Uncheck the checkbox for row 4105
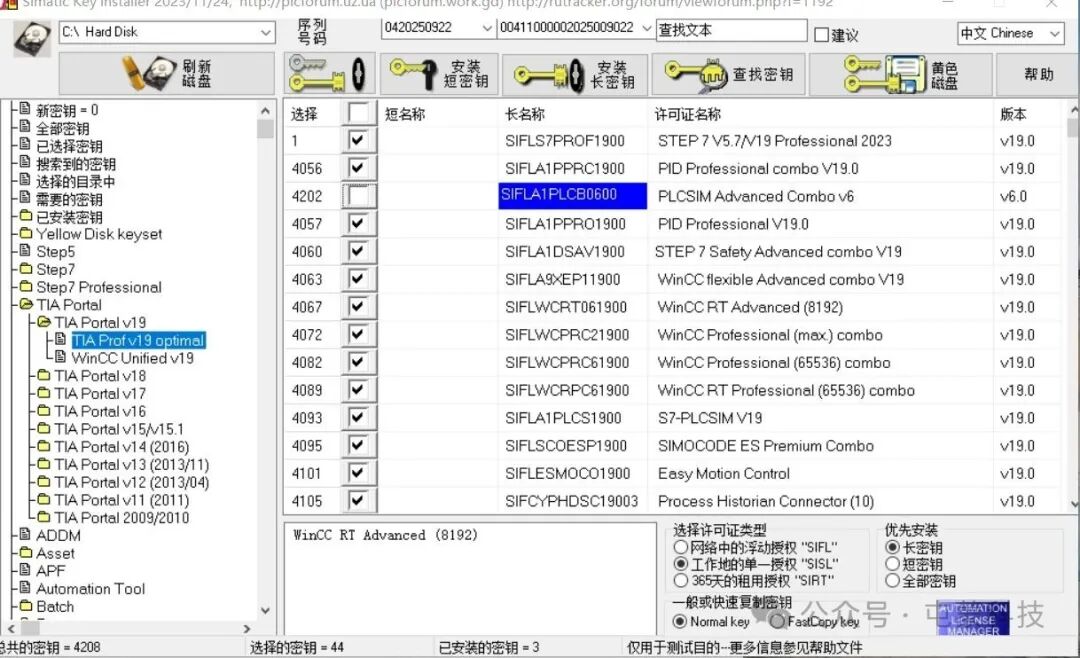The height and width of the screenshot is (658, 1080). point(358,500)
